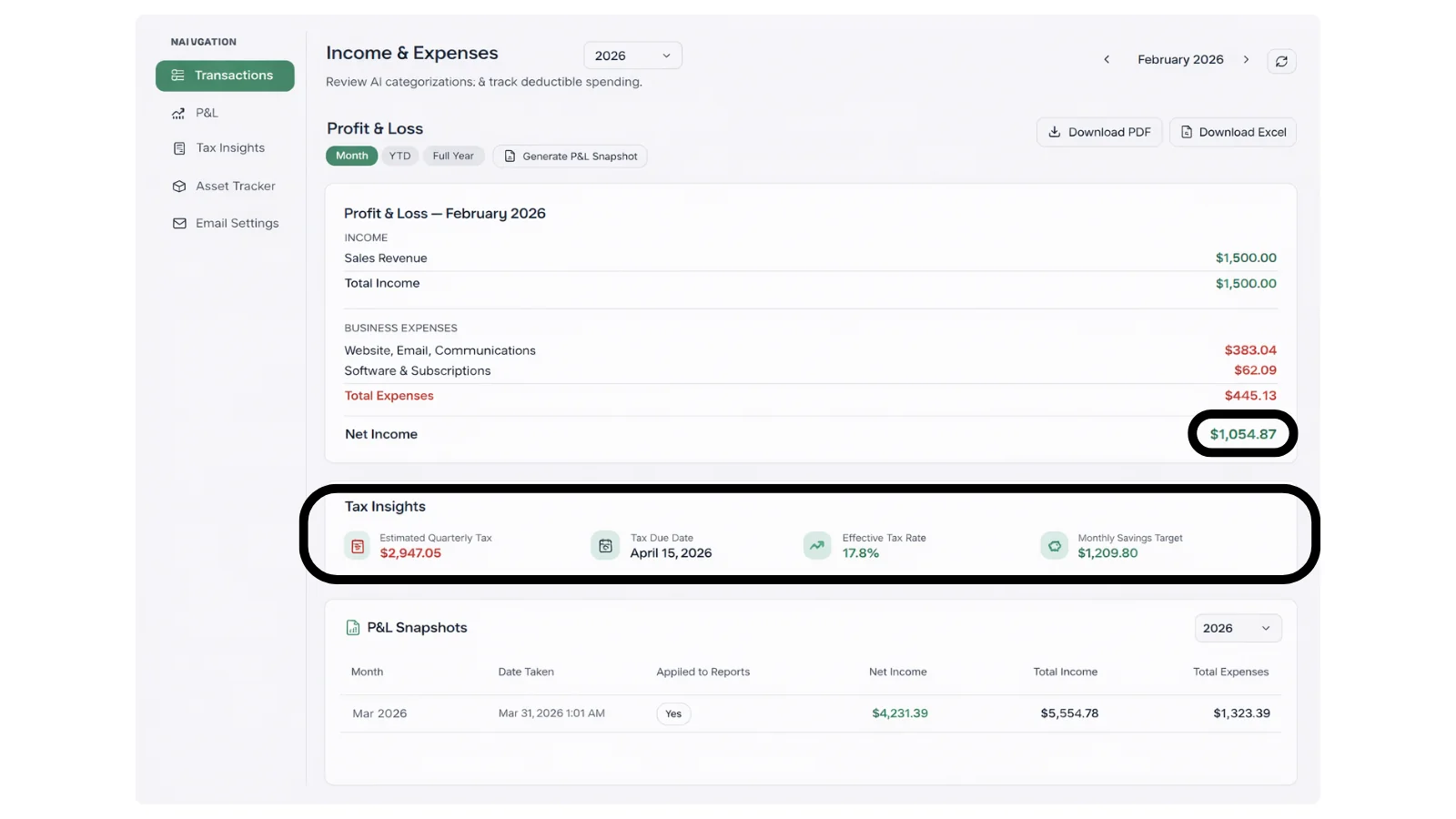Click Software & Subscriptions expense line
The height and width of the screenshot is (819, 1456).
click(x=418, y=371)
